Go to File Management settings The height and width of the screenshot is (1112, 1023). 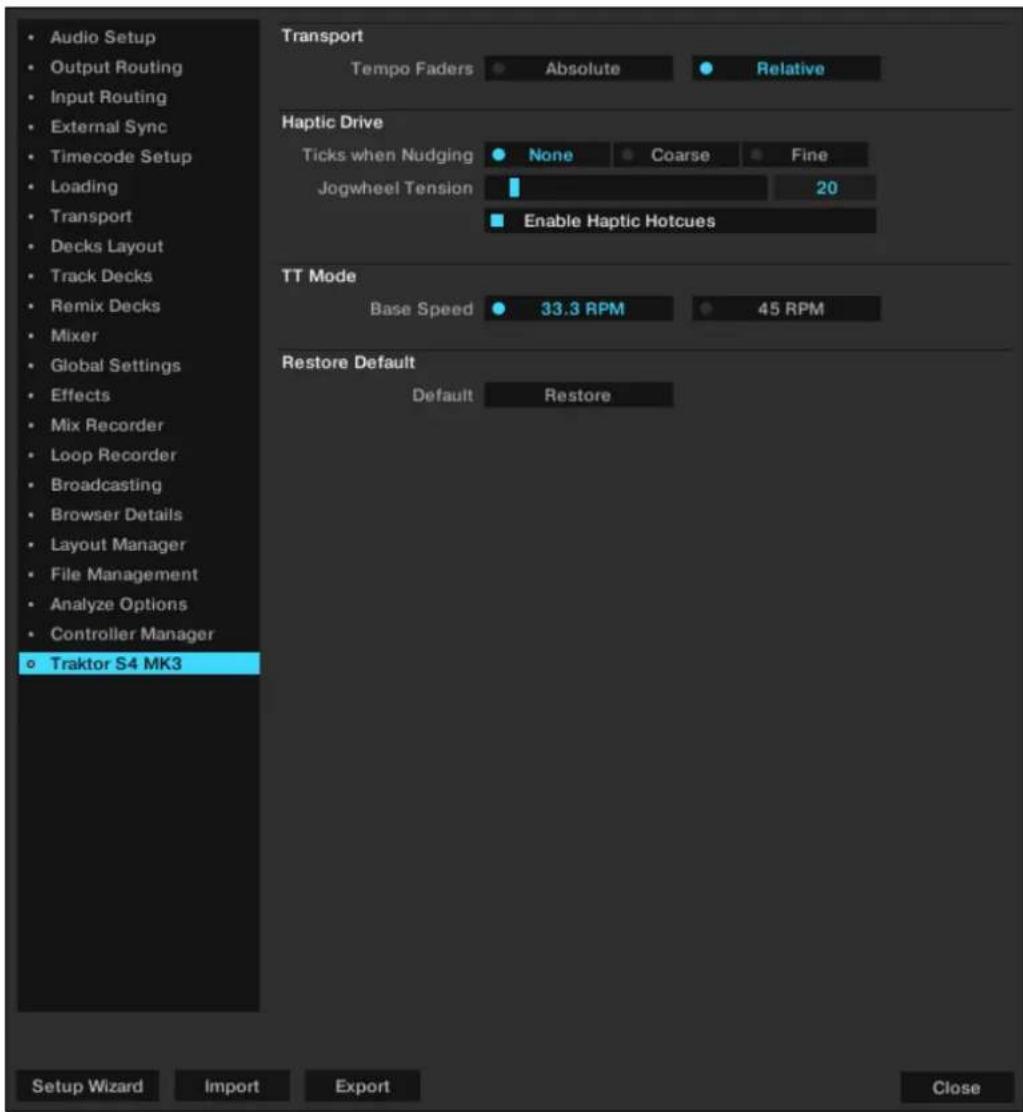tap(138, 574)
